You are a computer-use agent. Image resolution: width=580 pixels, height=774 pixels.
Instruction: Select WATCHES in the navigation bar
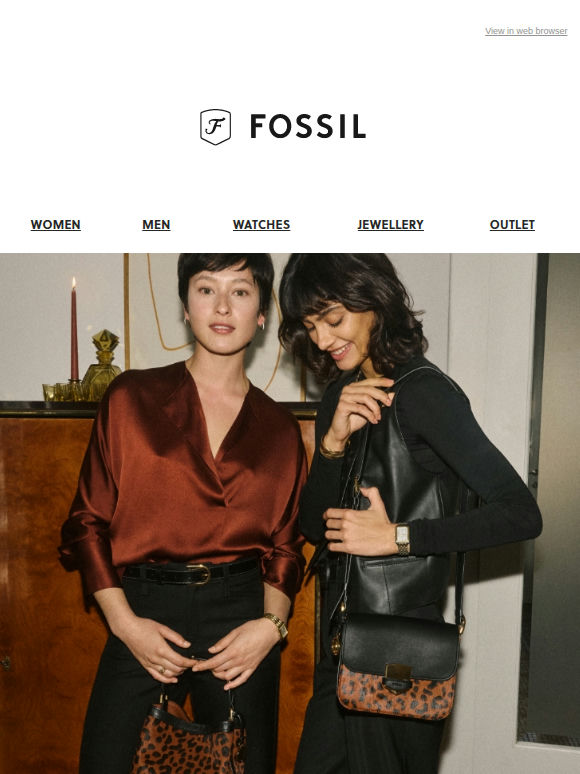pos(261,225)
